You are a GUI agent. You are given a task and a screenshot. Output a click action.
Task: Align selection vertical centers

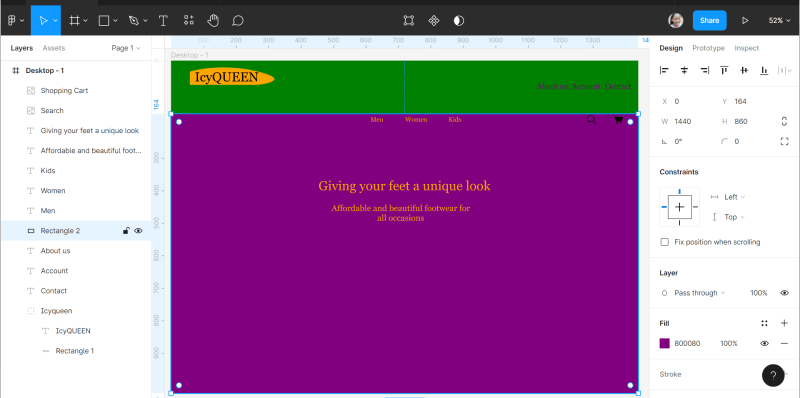744,70
